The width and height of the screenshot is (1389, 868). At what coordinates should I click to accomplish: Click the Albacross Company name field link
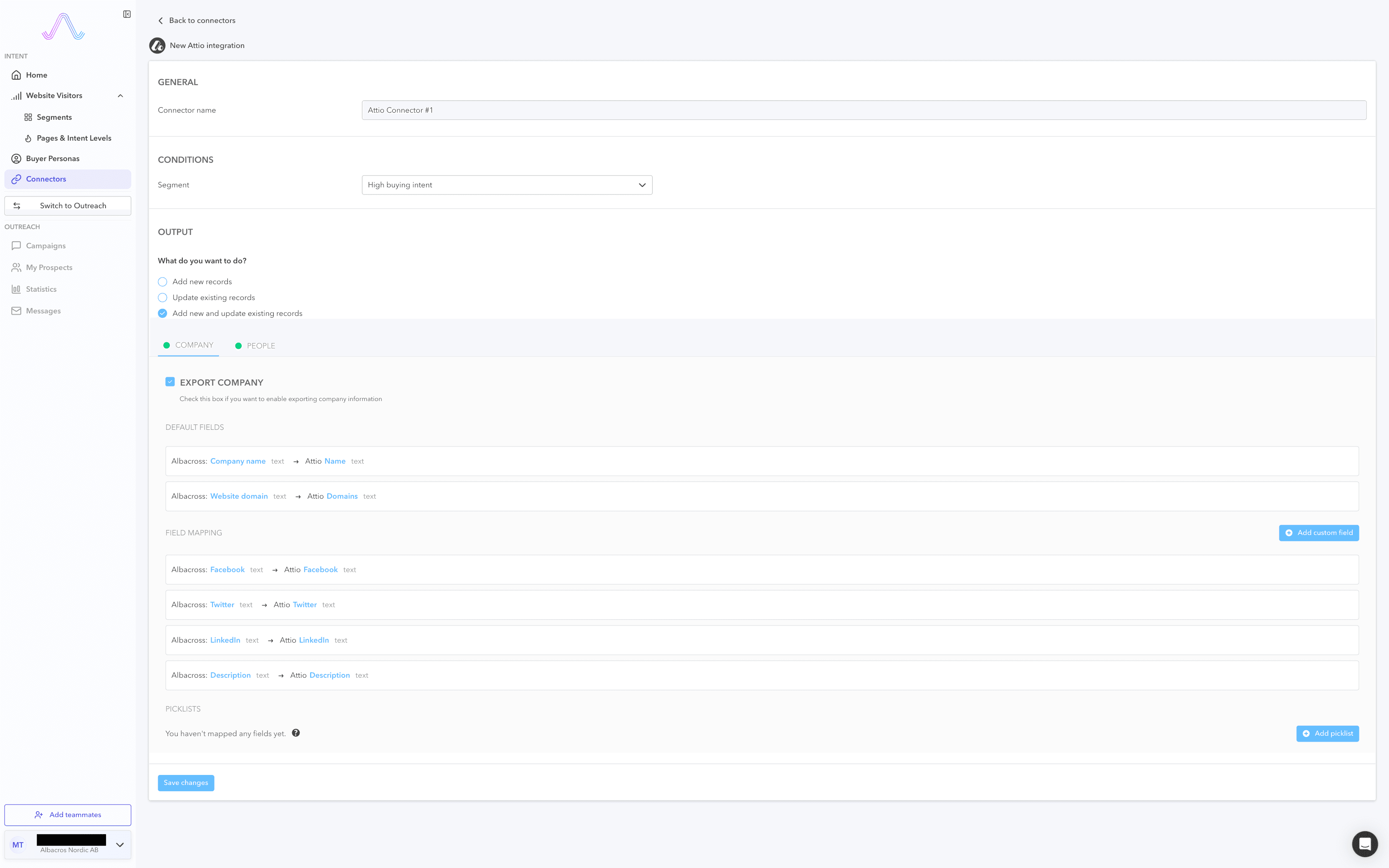click(237, 462)
